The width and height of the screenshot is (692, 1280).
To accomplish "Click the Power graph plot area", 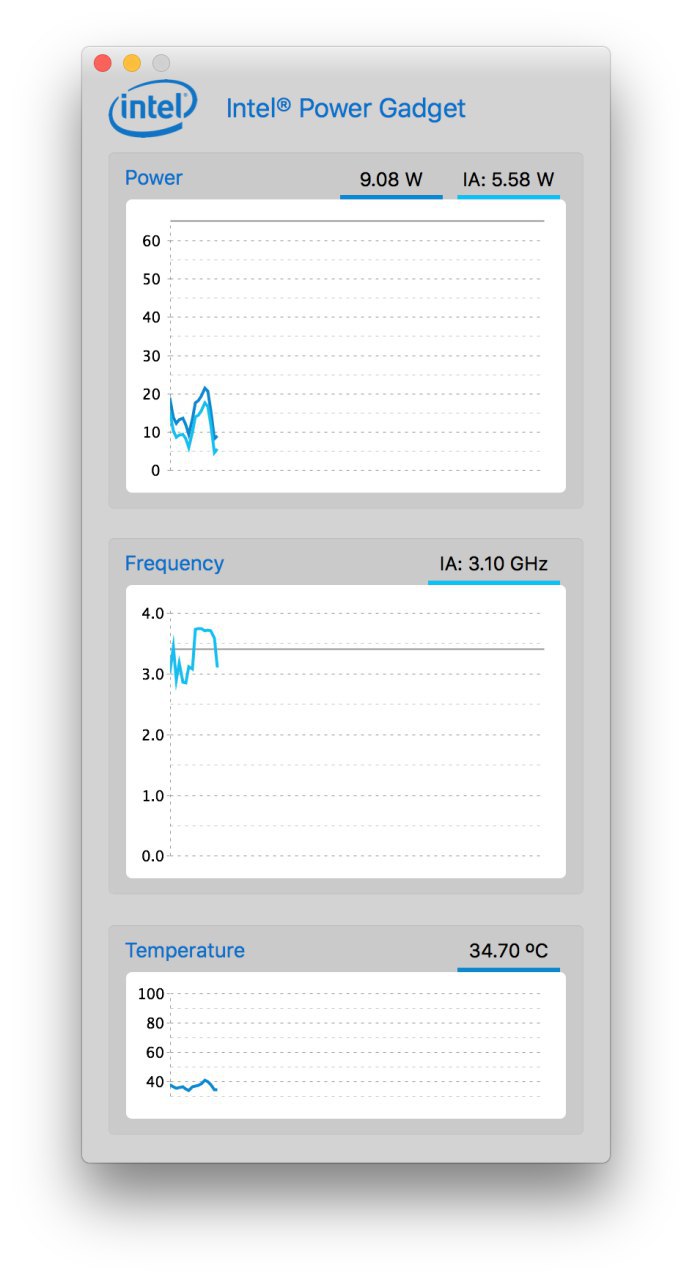I will pyautogui.click(x=346, y=346).
